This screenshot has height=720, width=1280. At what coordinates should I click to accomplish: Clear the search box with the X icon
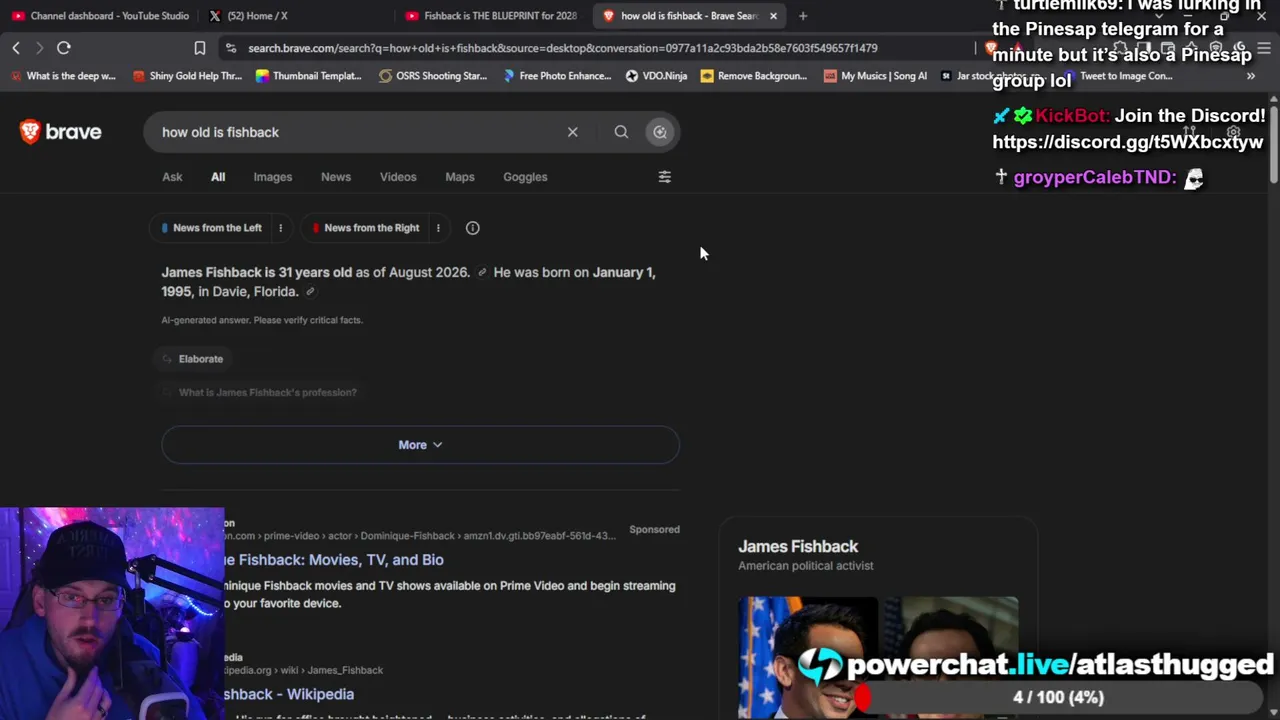[x=572, y=132]
